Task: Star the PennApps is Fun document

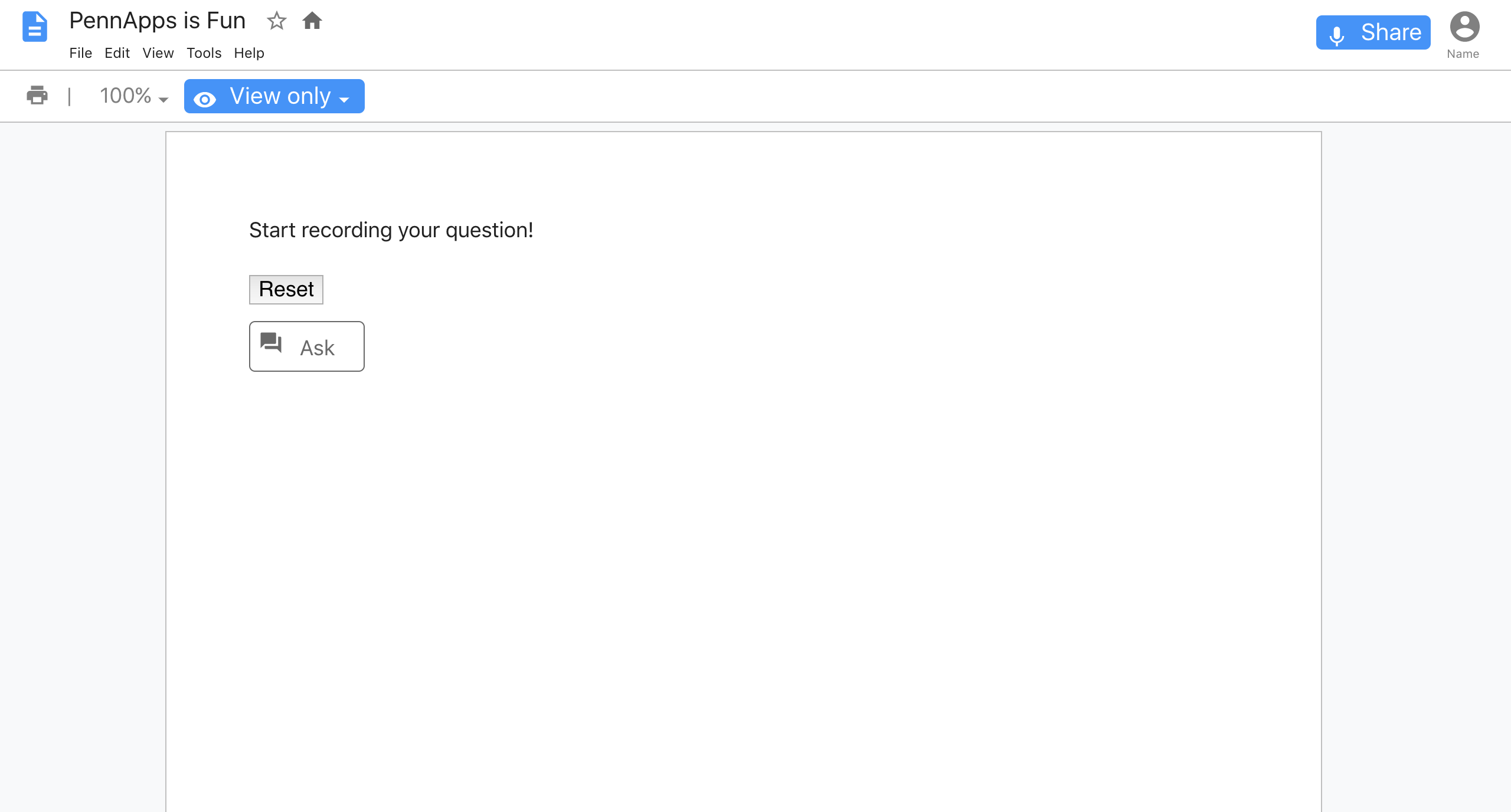Action: (276, 21)
